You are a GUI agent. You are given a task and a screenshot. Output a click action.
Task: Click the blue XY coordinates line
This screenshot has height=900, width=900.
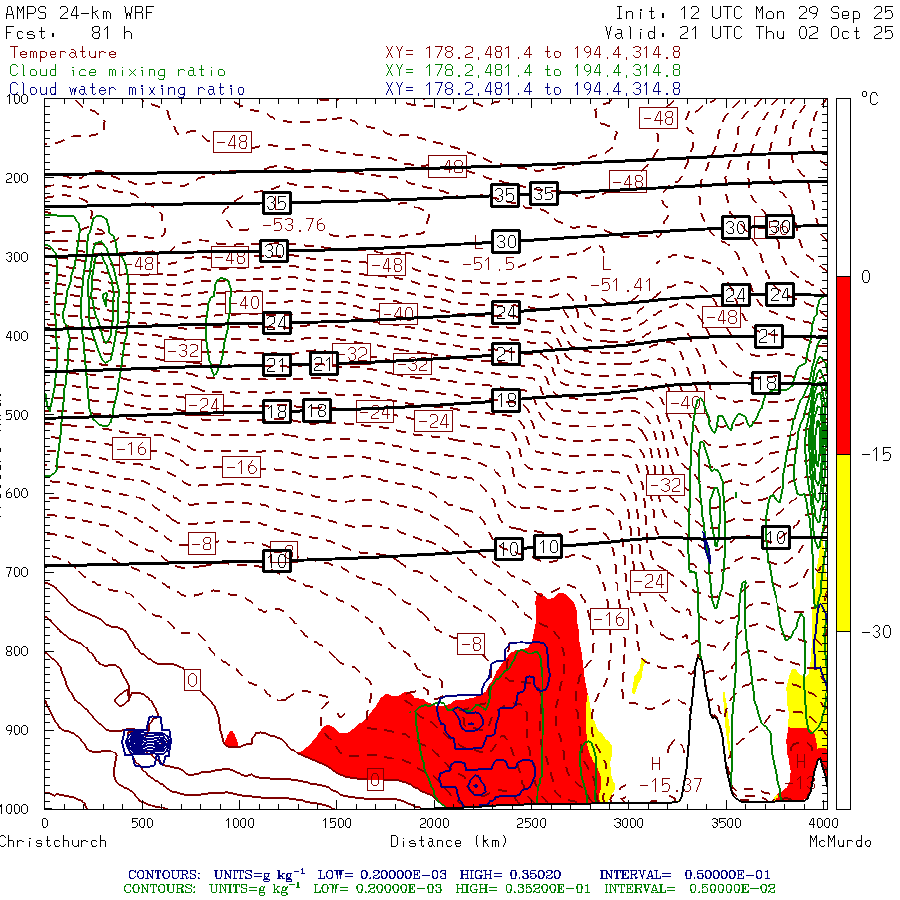(x=533, y=89)
